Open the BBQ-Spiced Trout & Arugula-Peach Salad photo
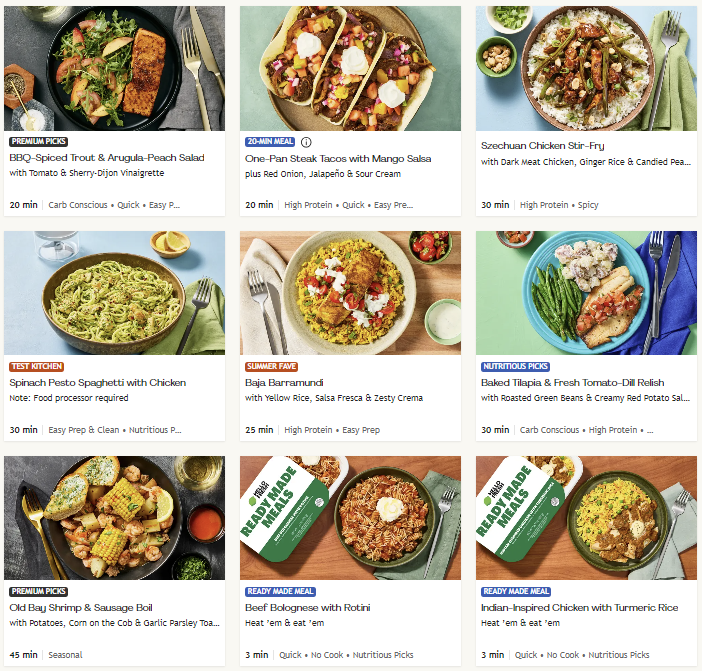This screenshot has height=671, width=702. [115, 68]
